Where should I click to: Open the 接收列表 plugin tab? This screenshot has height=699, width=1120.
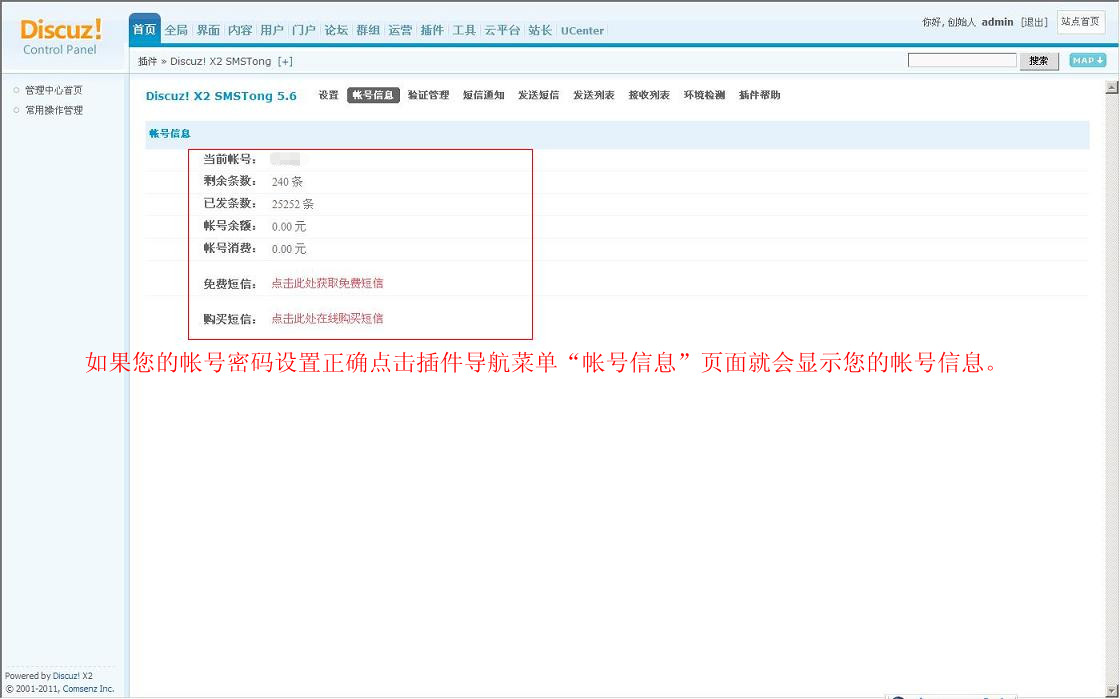(x=649, y=95)
